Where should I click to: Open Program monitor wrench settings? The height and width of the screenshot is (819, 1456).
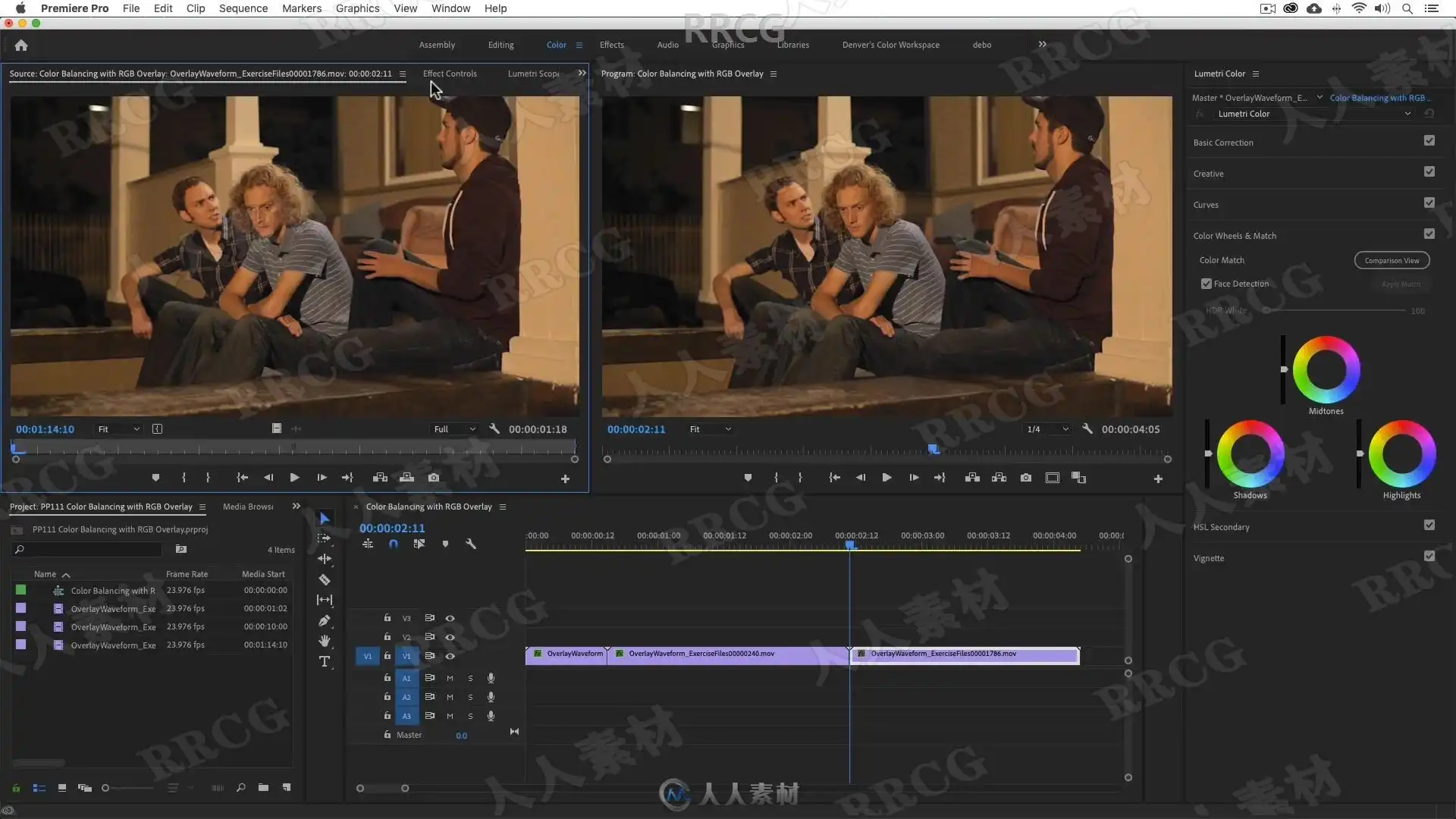point(1087,429)
